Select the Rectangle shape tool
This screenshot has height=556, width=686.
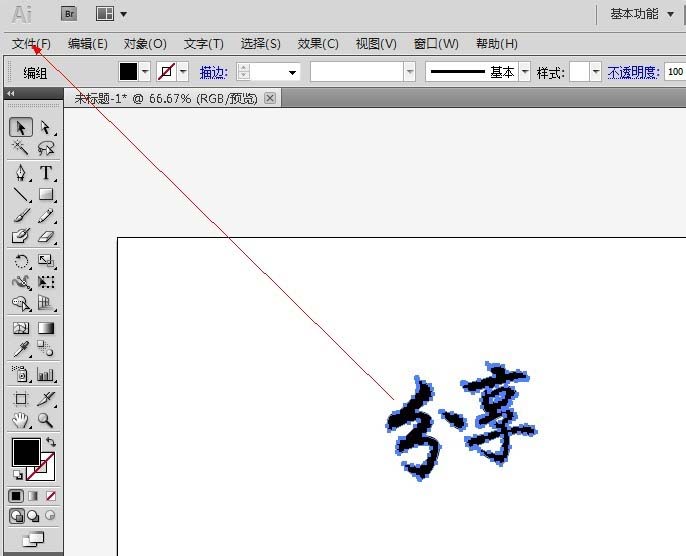(45, 195)
